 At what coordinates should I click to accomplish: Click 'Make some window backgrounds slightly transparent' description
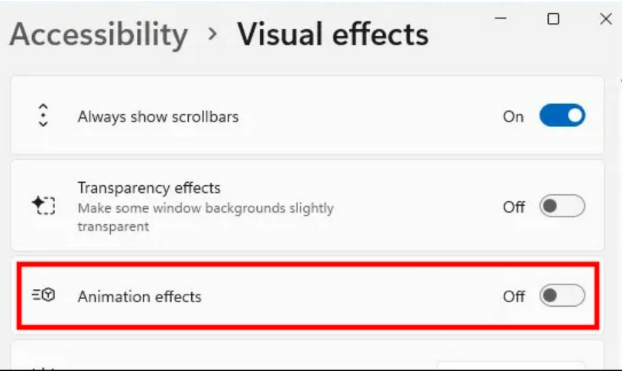pyautogui.click(x=205, y=217)
